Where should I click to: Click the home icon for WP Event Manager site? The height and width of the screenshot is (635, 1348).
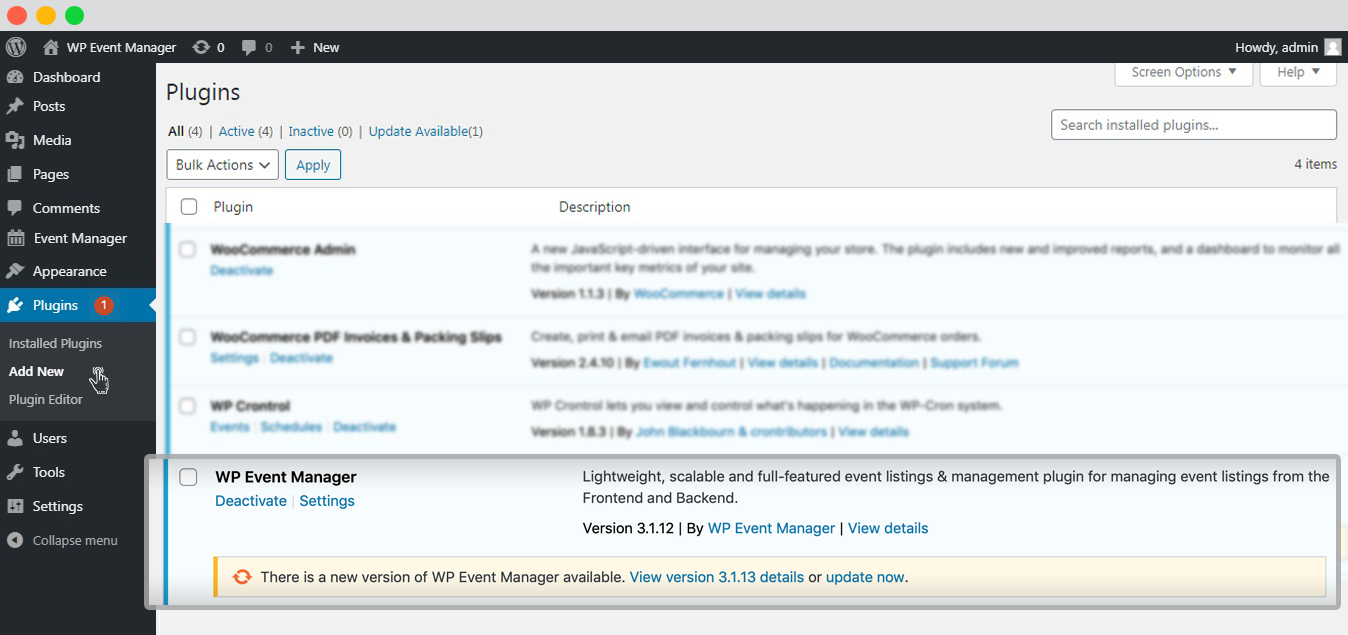coord(51,47)
